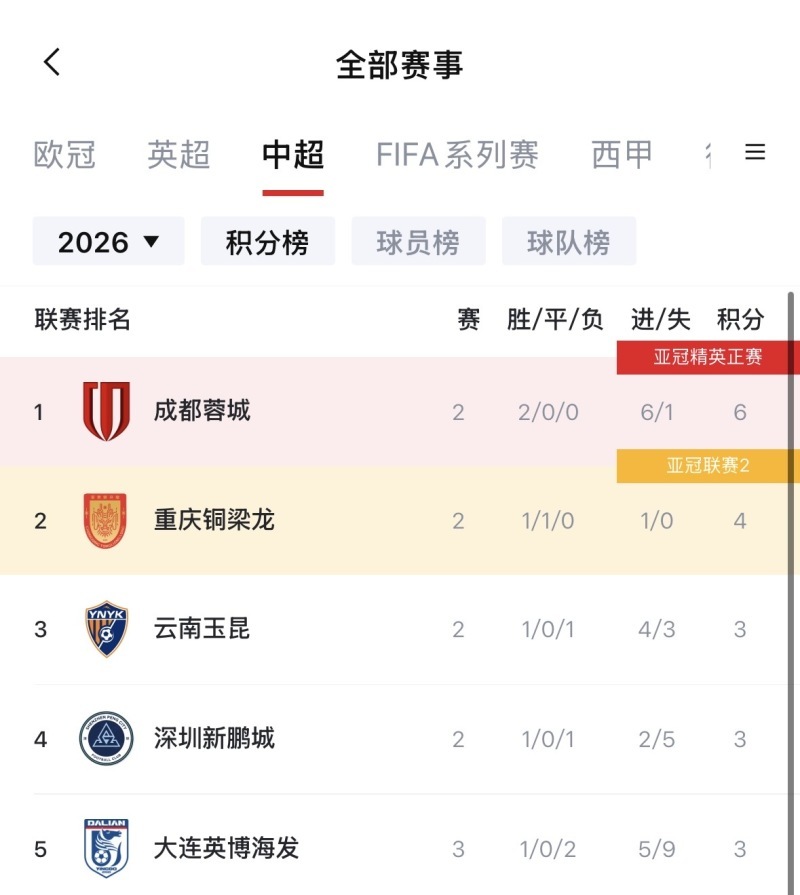This screenshot has height=895, width=800.
Task: Switch to the 欧冠 tab
Action: pos(65,155)
